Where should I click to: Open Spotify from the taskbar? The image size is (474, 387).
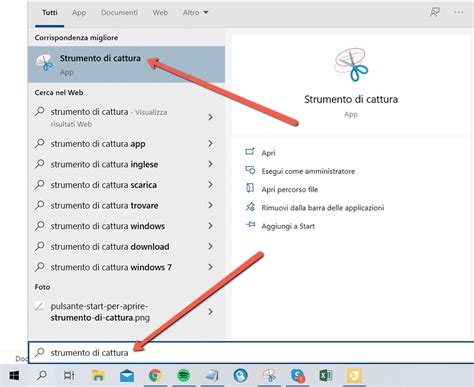point(184,376)
